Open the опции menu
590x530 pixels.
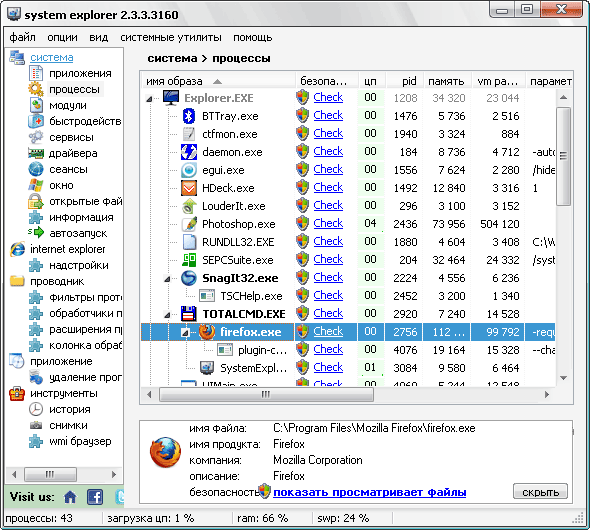coord(62,38)
